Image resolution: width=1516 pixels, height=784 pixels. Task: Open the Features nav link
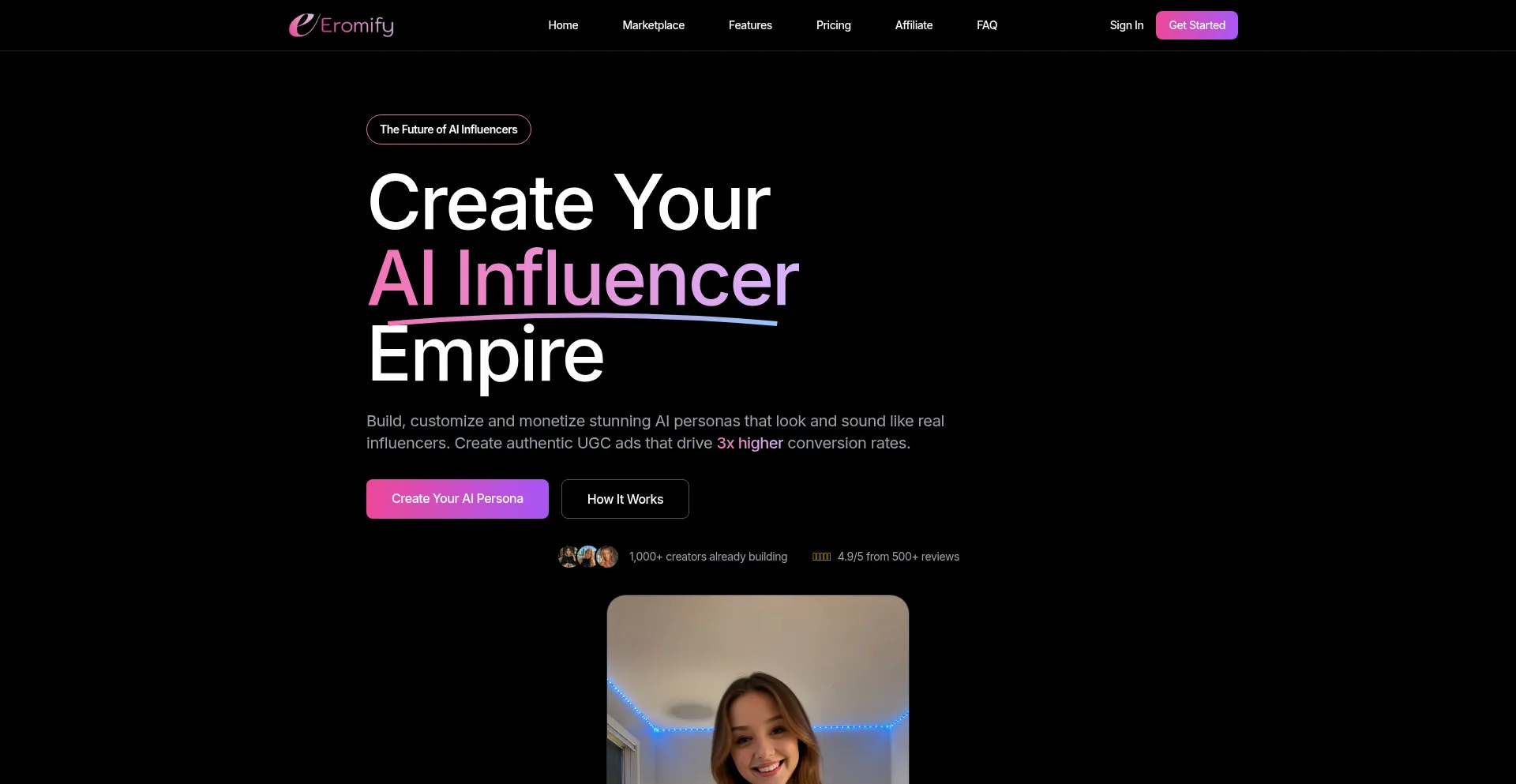click(750, 25)
